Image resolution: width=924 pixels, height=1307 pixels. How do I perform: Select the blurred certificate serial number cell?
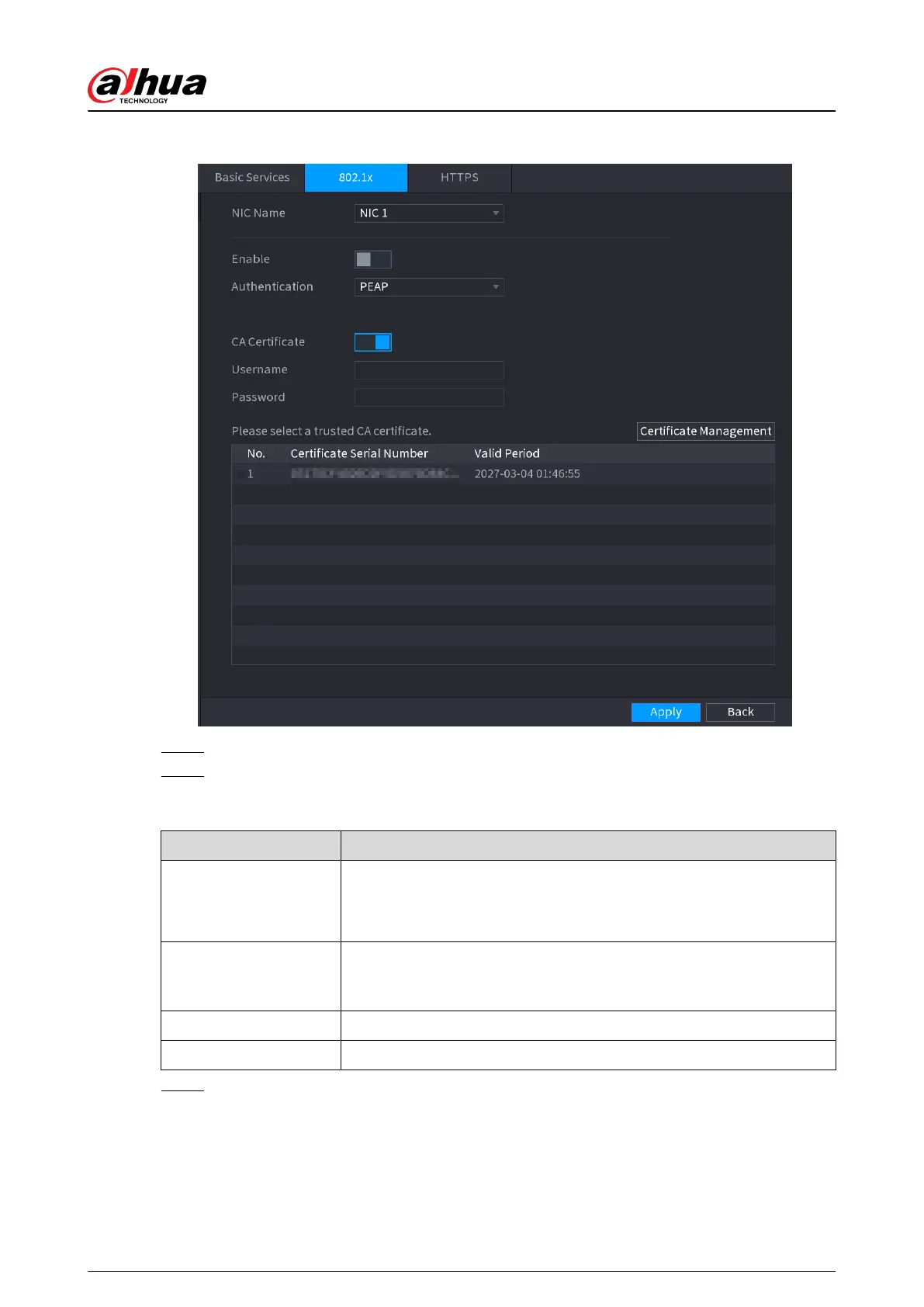pyautogui.click(x=375, y=474)
